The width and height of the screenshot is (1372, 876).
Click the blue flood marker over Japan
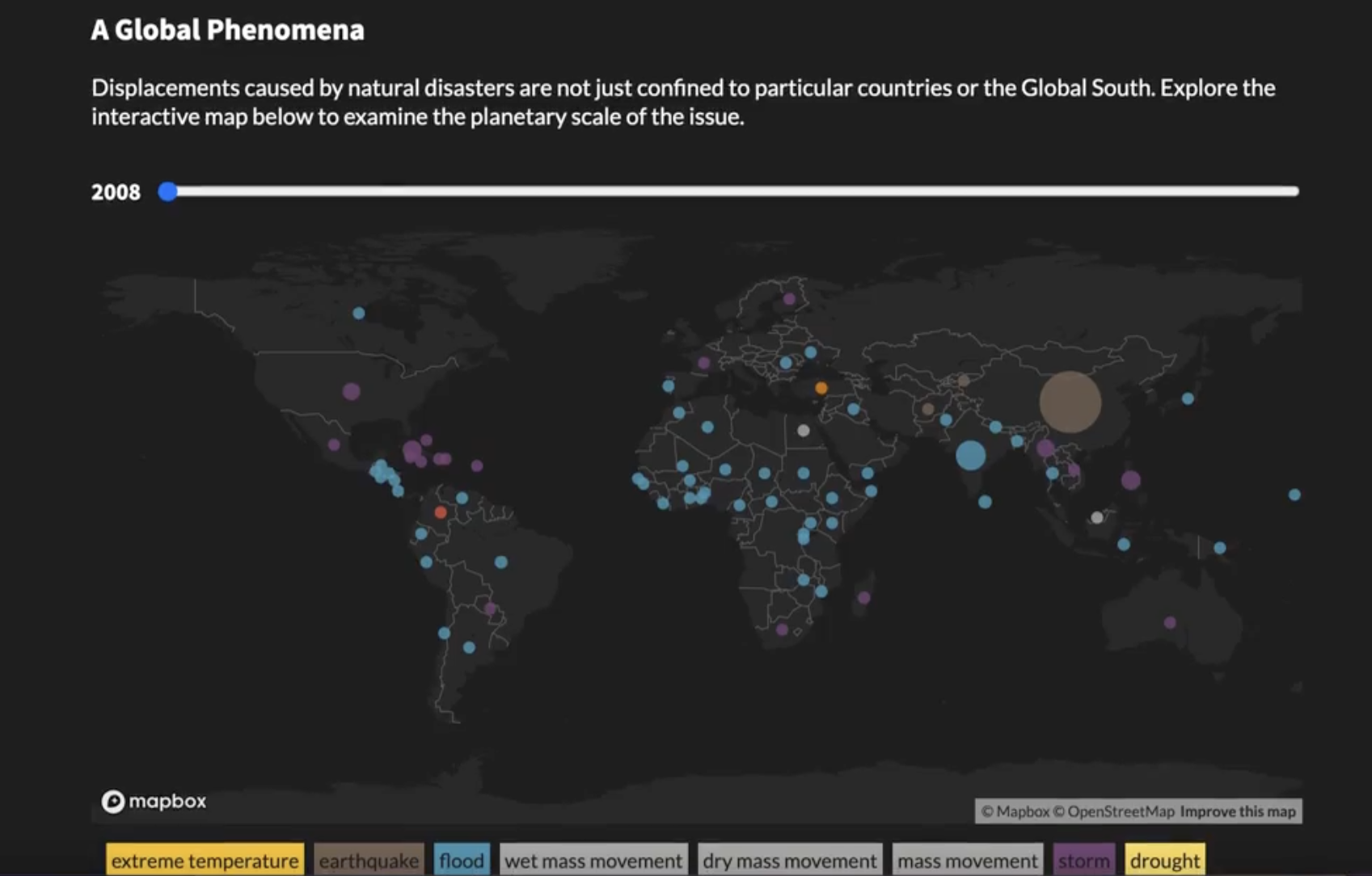pos(1188,398)
